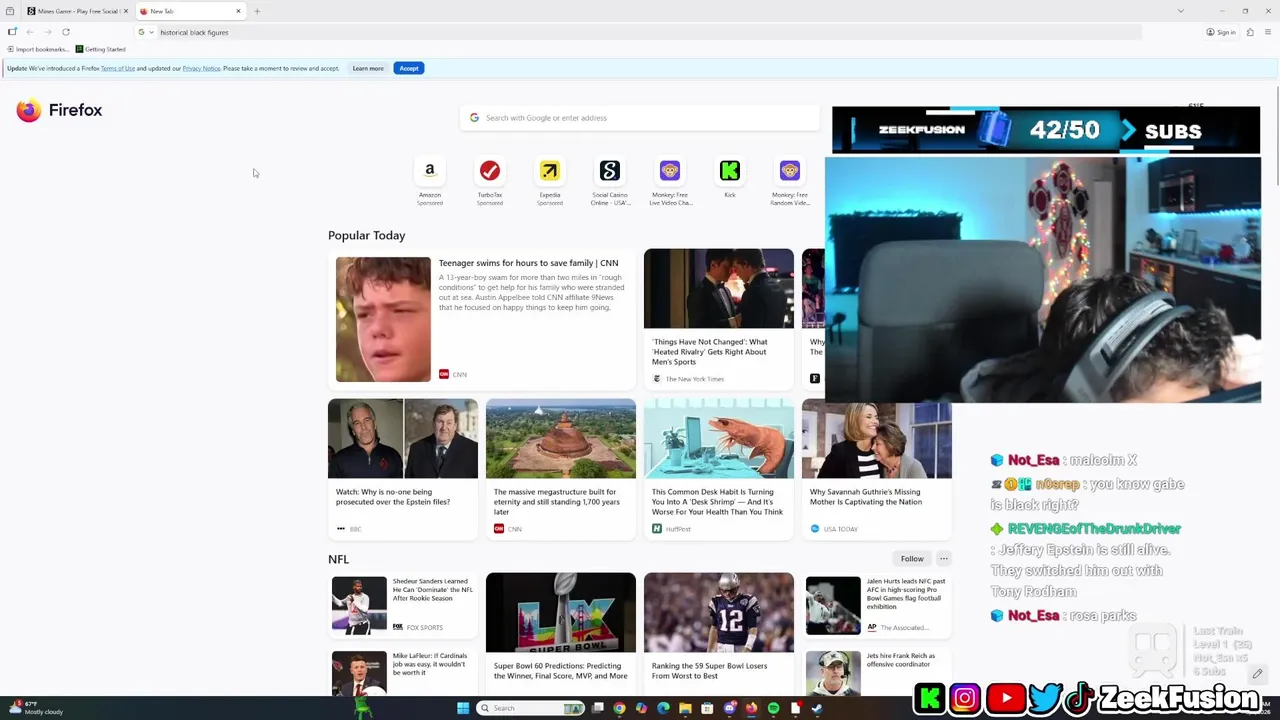Screen dimensions: 1280x720
Task: Reload the current page
Action: click(x=66, y=32)
